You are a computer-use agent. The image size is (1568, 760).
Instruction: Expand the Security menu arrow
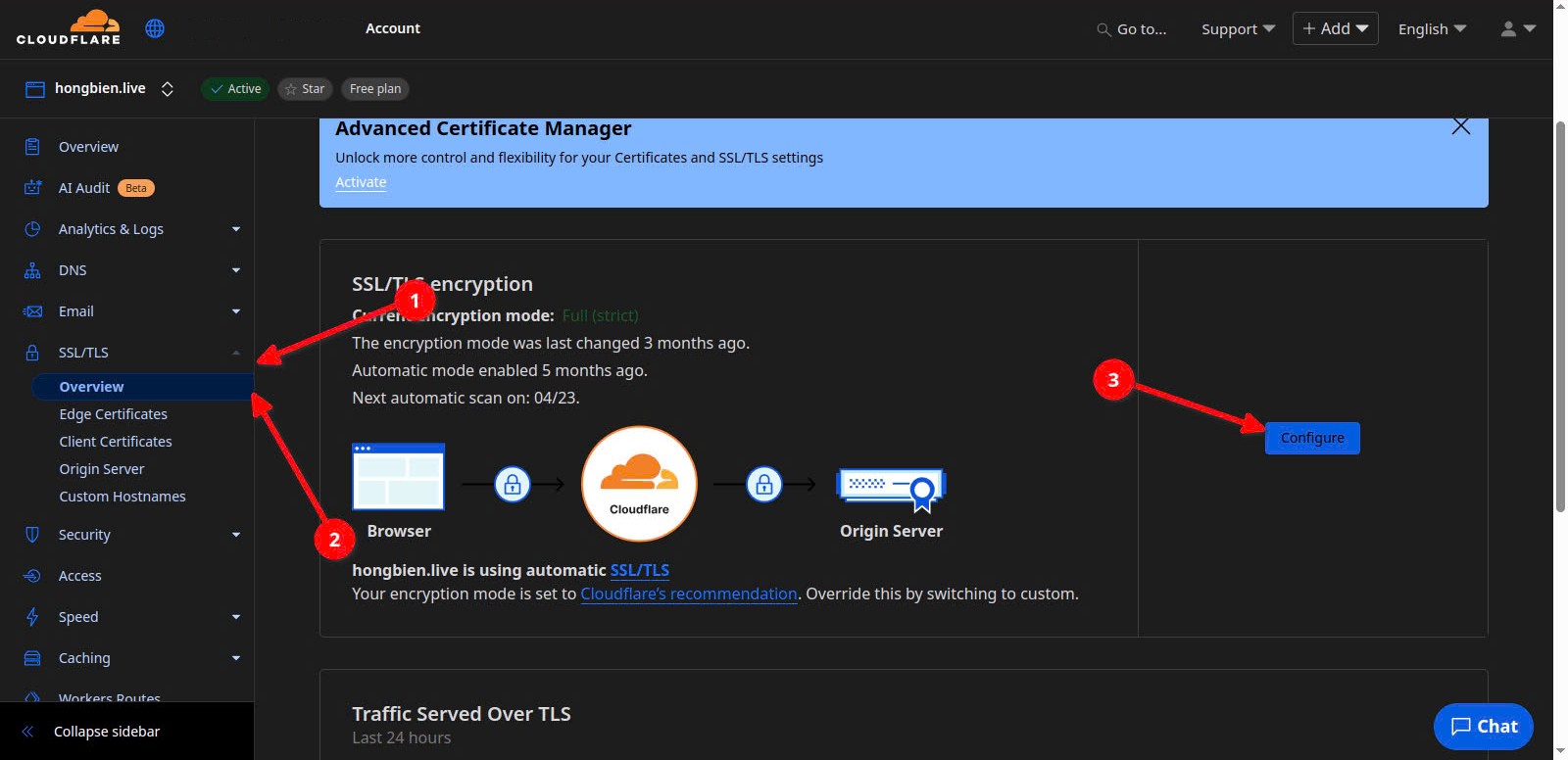236,535
